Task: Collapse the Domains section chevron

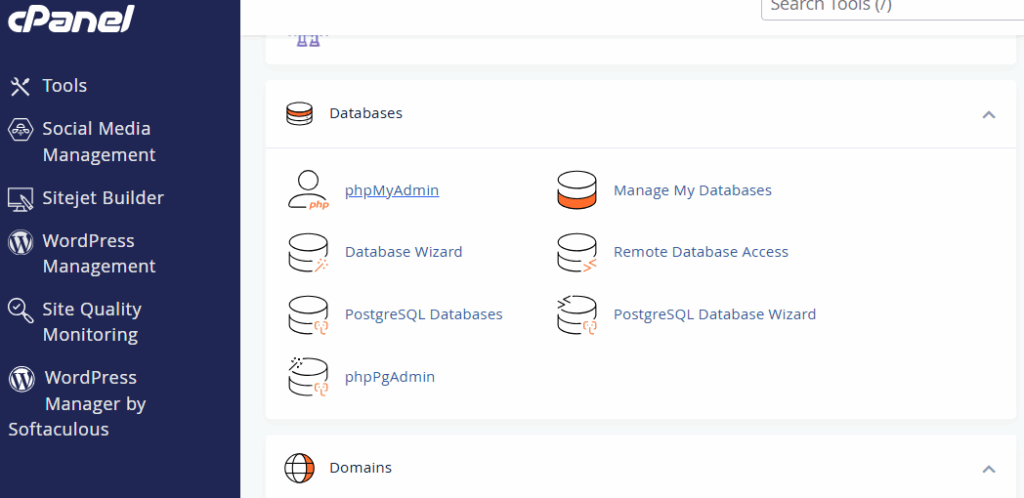Action: [x=989, y=469]
